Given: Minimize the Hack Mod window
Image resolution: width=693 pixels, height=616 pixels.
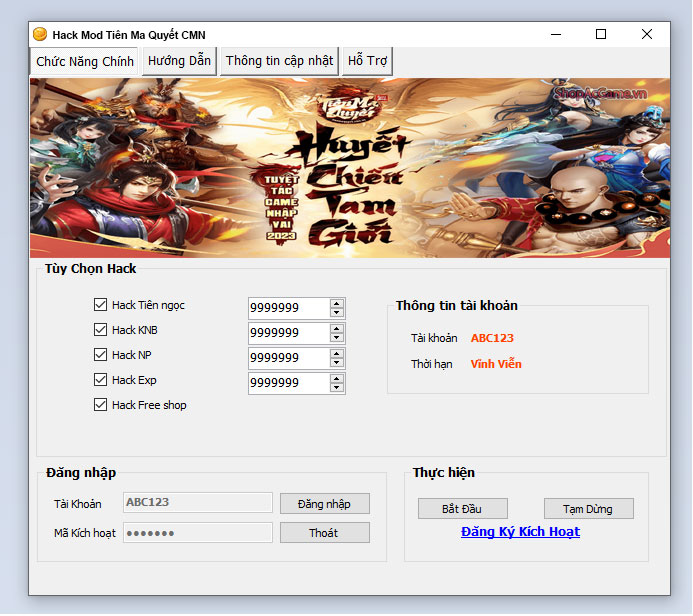Looking at the screenshot, I should click(556, 34).
